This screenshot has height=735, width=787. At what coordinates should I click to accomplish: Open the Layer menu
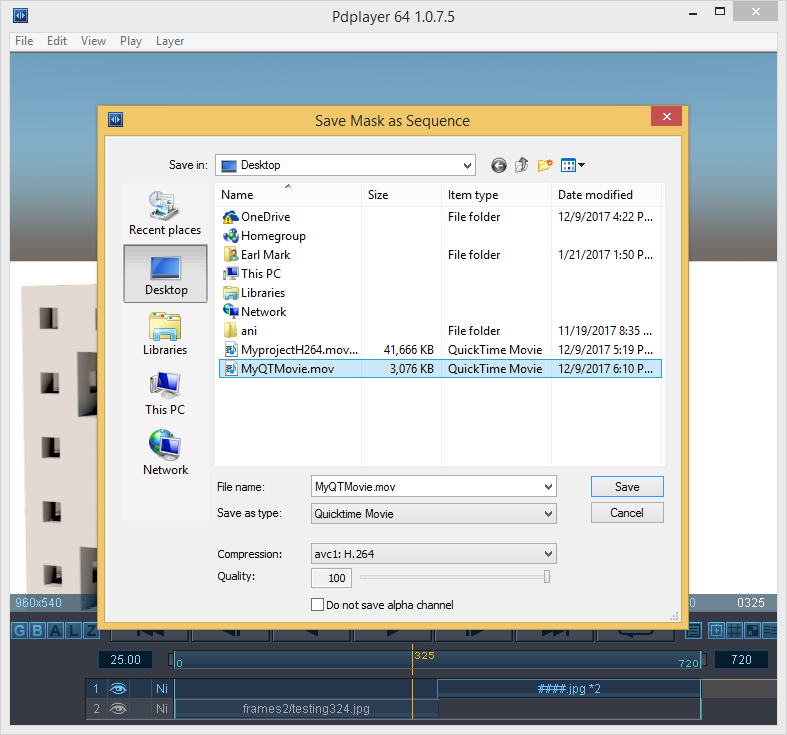170,41
